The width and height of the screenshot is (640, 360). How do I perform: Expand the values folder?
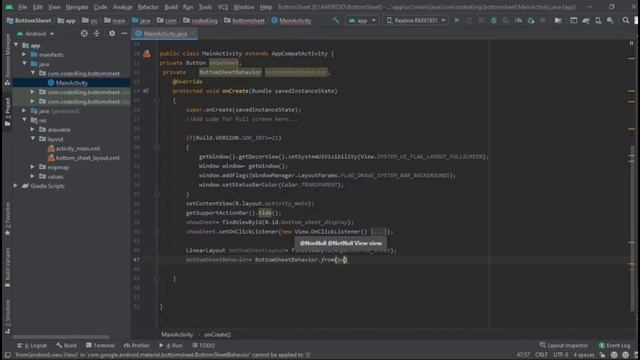pyautogui.click(x=33, y=176)
